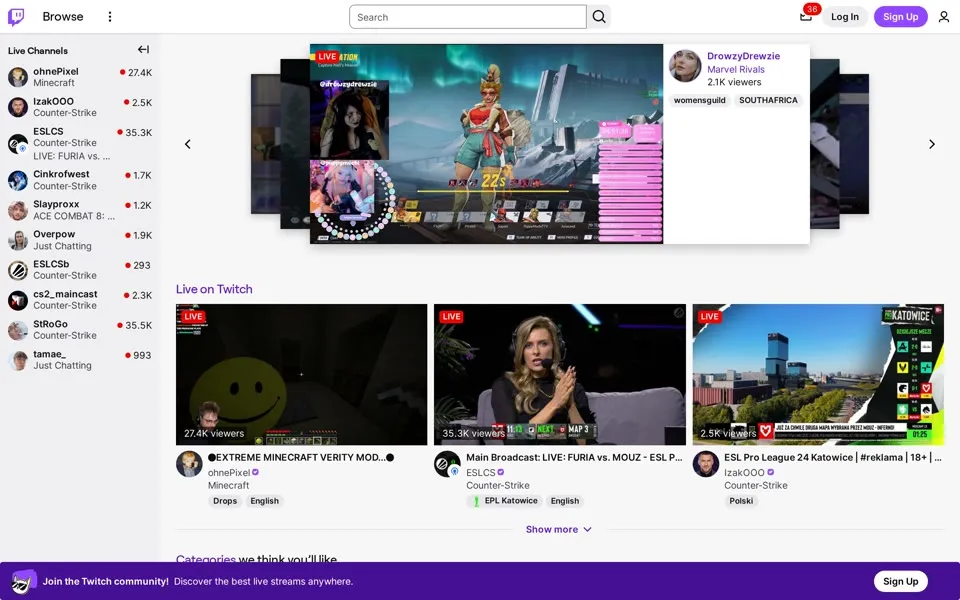This screenshot has width=960, height=600.
Task: Show next carousel stream
Action: point(932,144)
